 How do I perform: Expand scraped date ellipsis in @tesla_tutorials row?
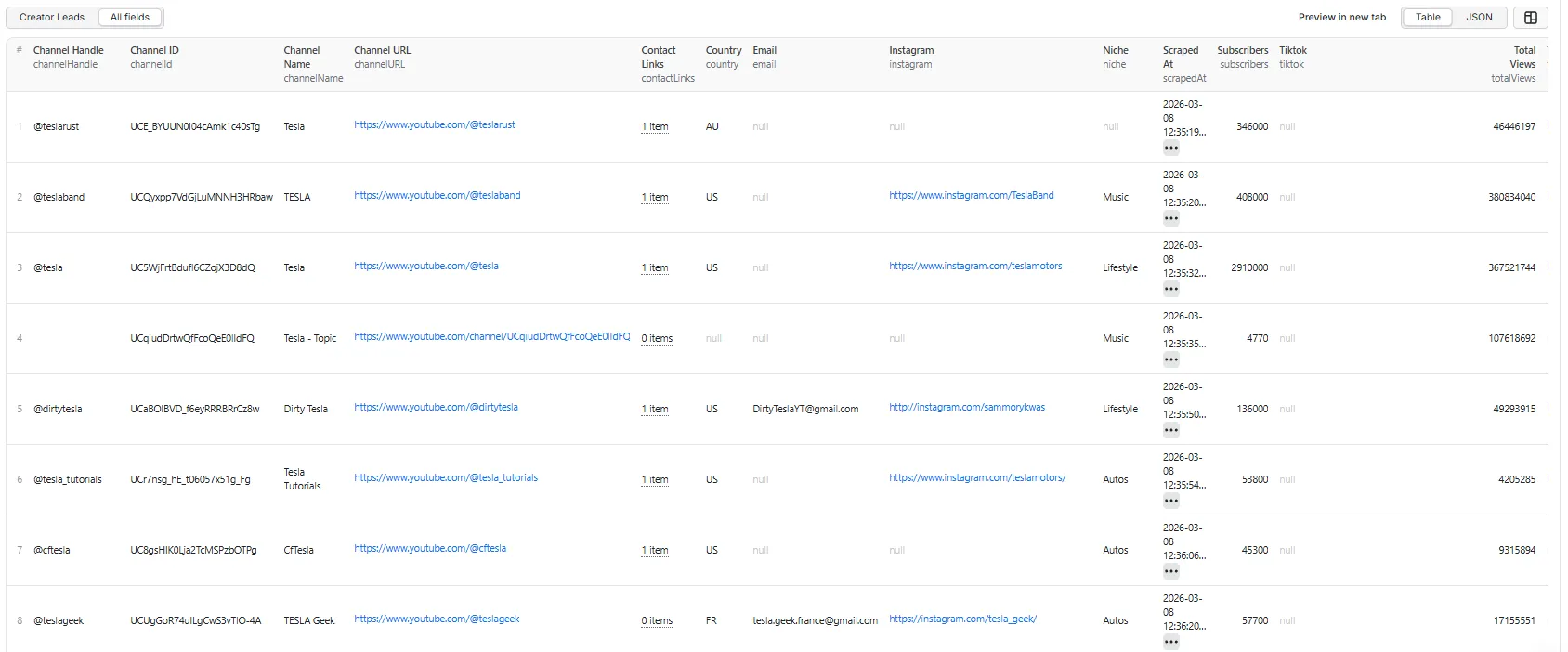coord(1171,501)
